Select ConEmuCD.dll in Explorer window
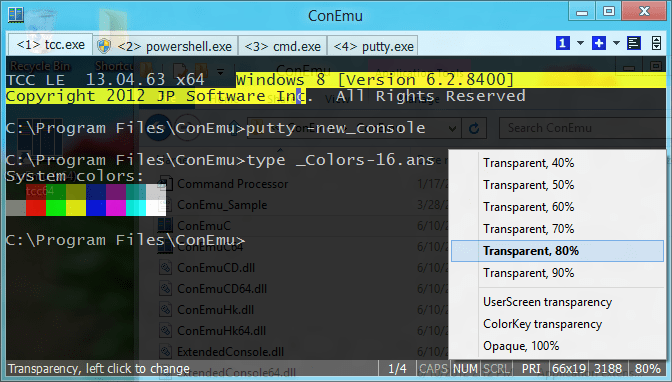The image size is (672, 382). 216,268
